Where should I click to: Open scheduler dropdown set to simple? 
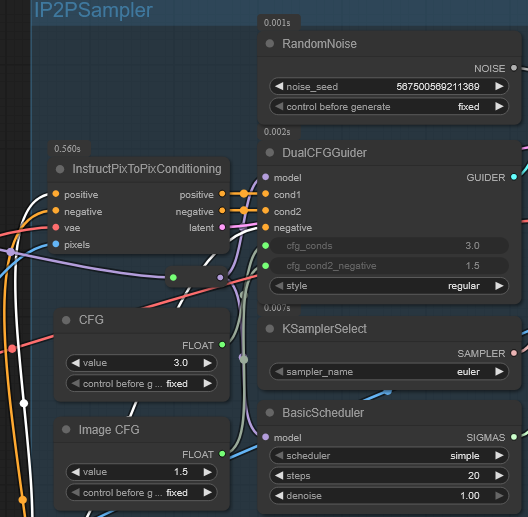pos(389,456)
